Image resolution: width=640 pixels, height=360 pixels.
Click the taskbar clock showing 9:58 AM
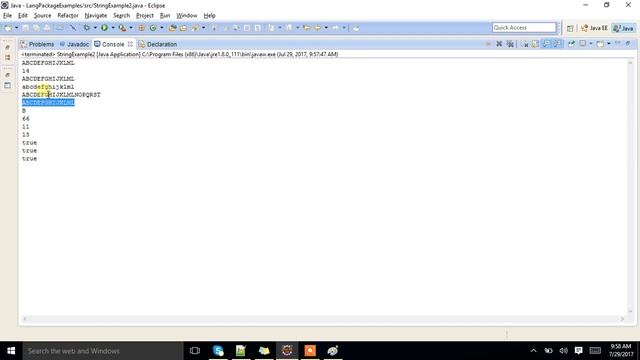(x=621, y=350)
